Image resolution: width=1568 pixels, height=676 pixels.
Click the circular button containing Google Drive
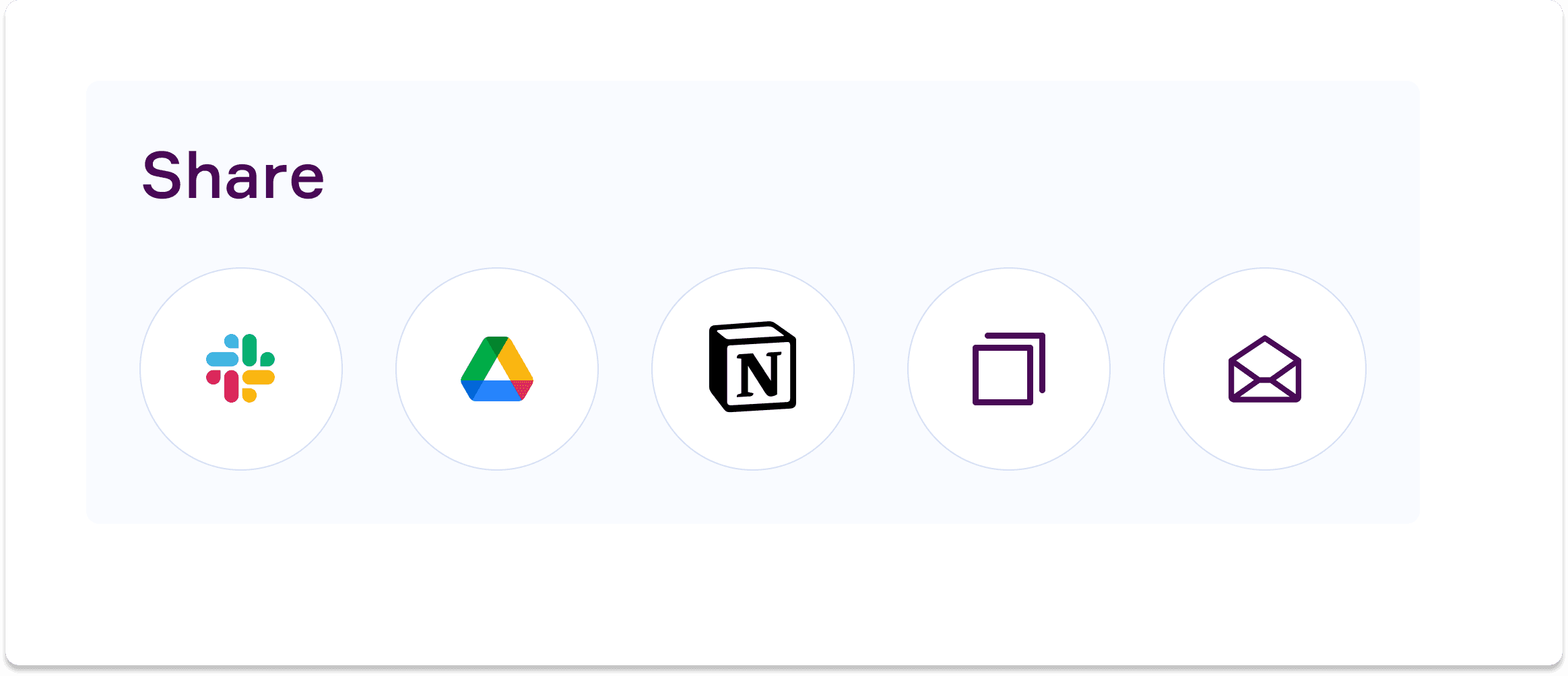[x=497, y=369]
